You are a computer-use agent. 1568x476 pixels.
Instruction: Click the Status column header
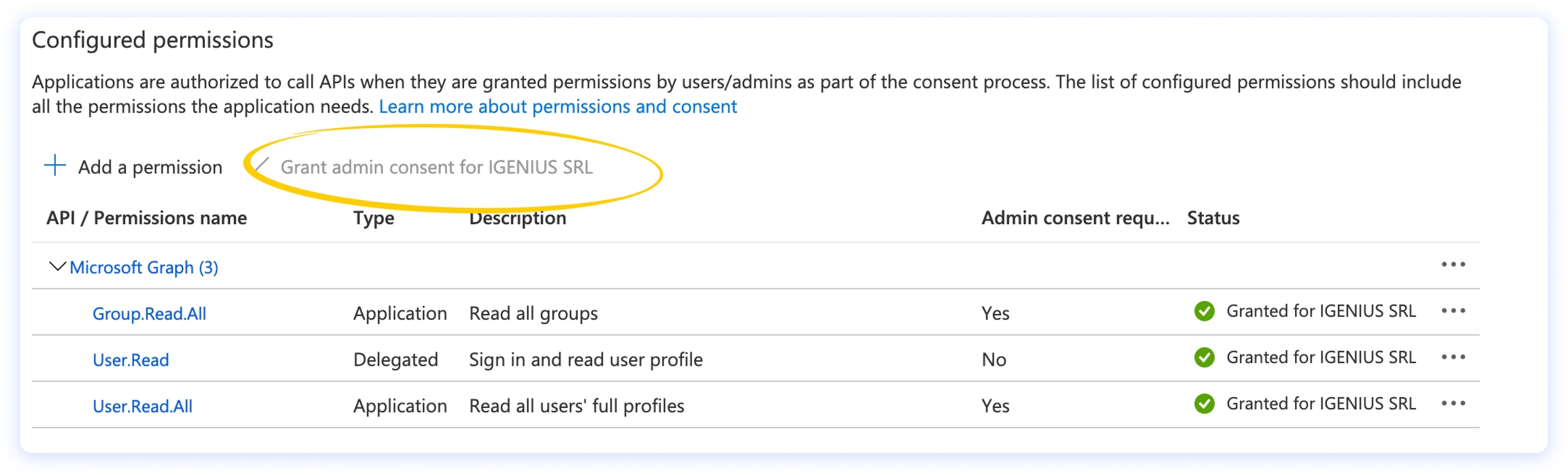tap(1213, 218)
